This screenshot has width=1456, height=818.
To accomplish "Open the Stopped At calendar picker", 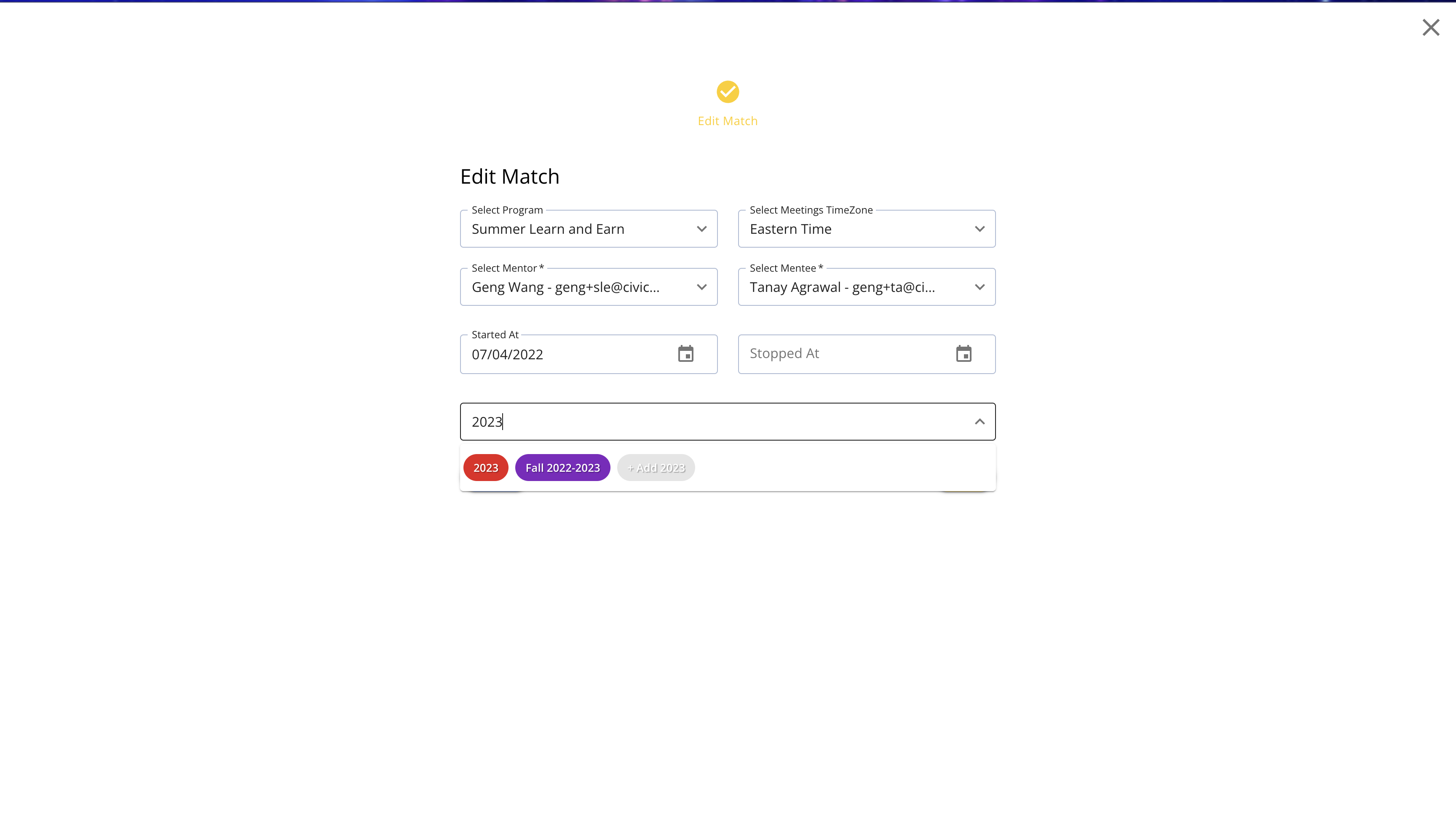I will coord(964,354).
